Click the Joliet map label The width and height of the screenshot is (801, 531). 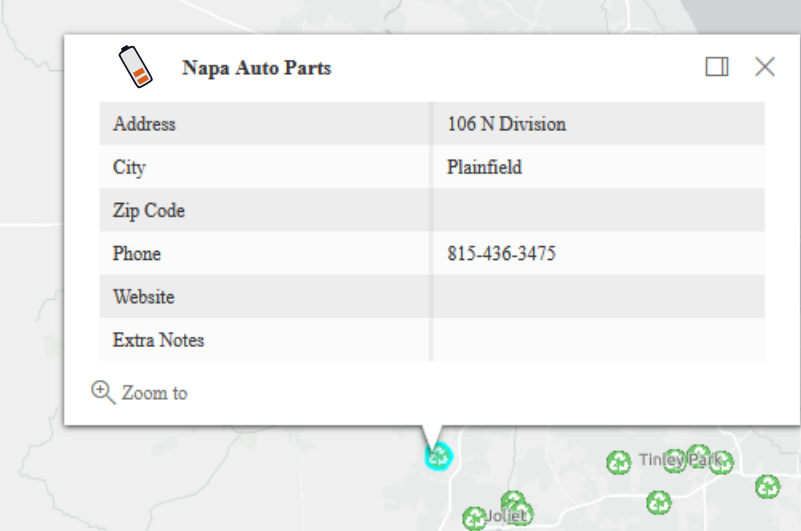(505, 516)
